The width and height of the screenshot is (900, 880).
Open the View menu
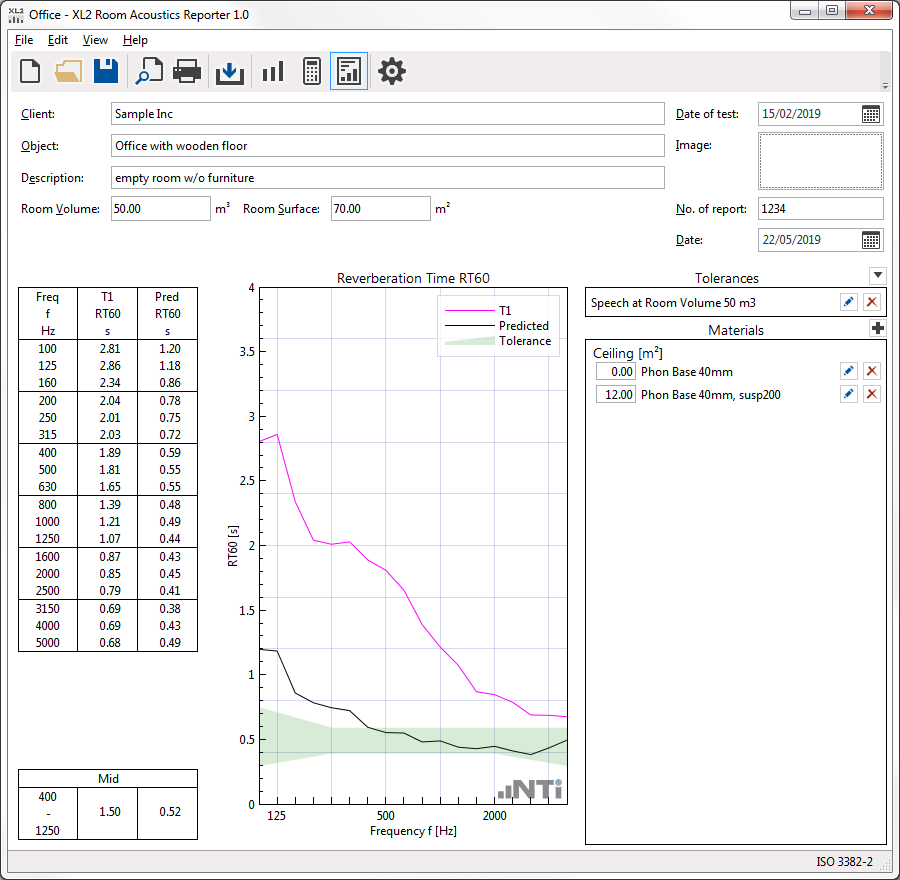95,40
